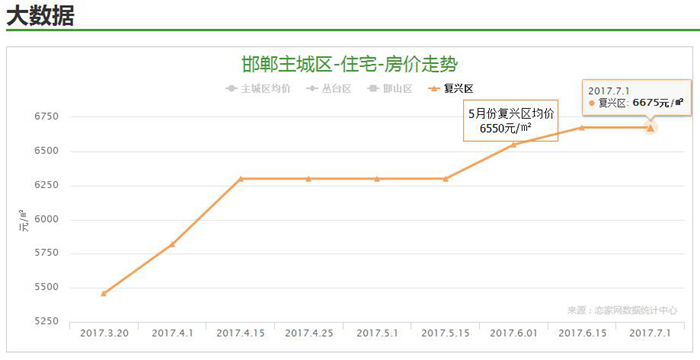Click the 2017.5.1 triangle marker
The height and width of the screenshot is (360, 700).
click(377, 179)
